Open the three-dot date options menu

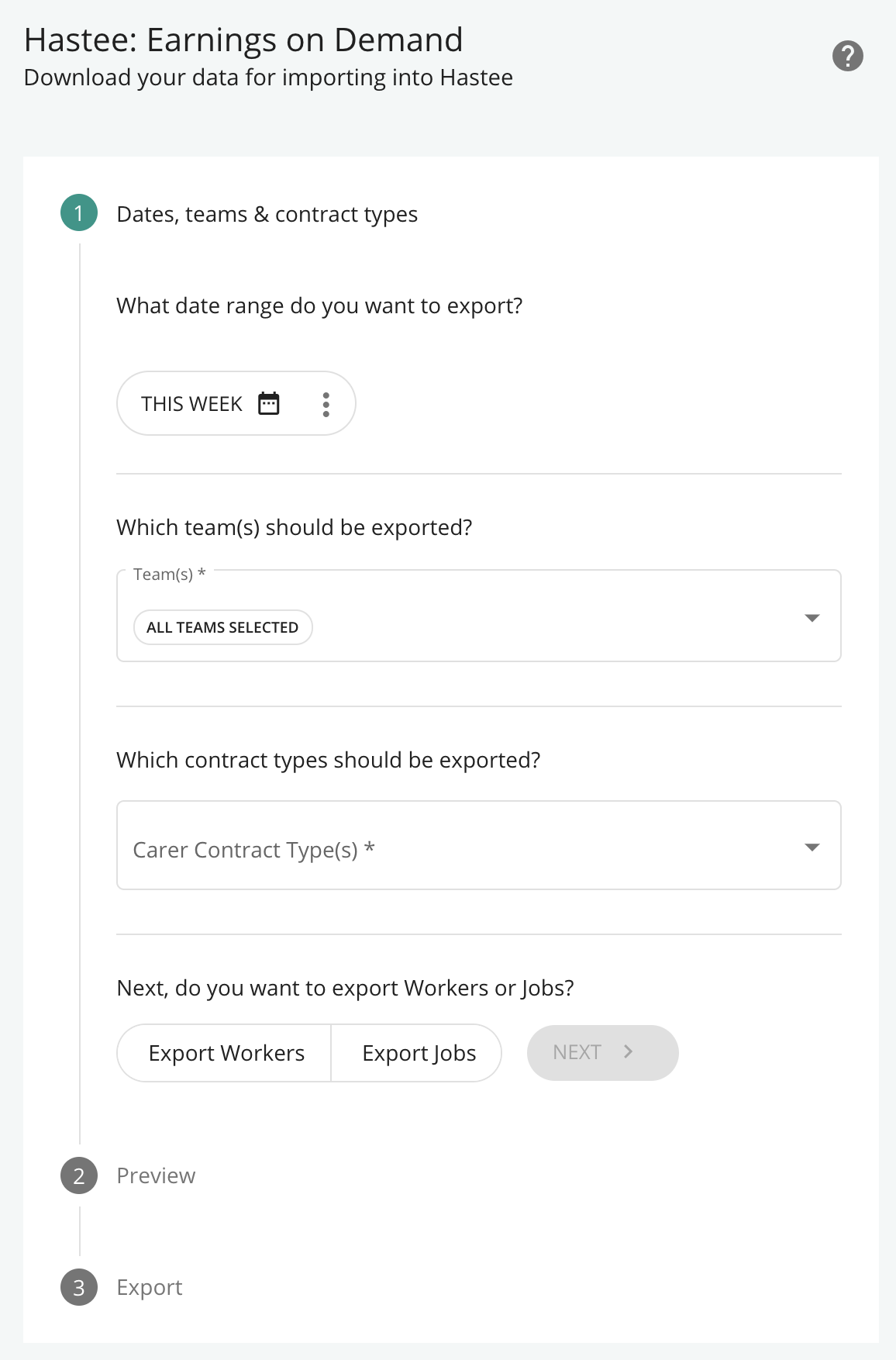coord(326,404)
